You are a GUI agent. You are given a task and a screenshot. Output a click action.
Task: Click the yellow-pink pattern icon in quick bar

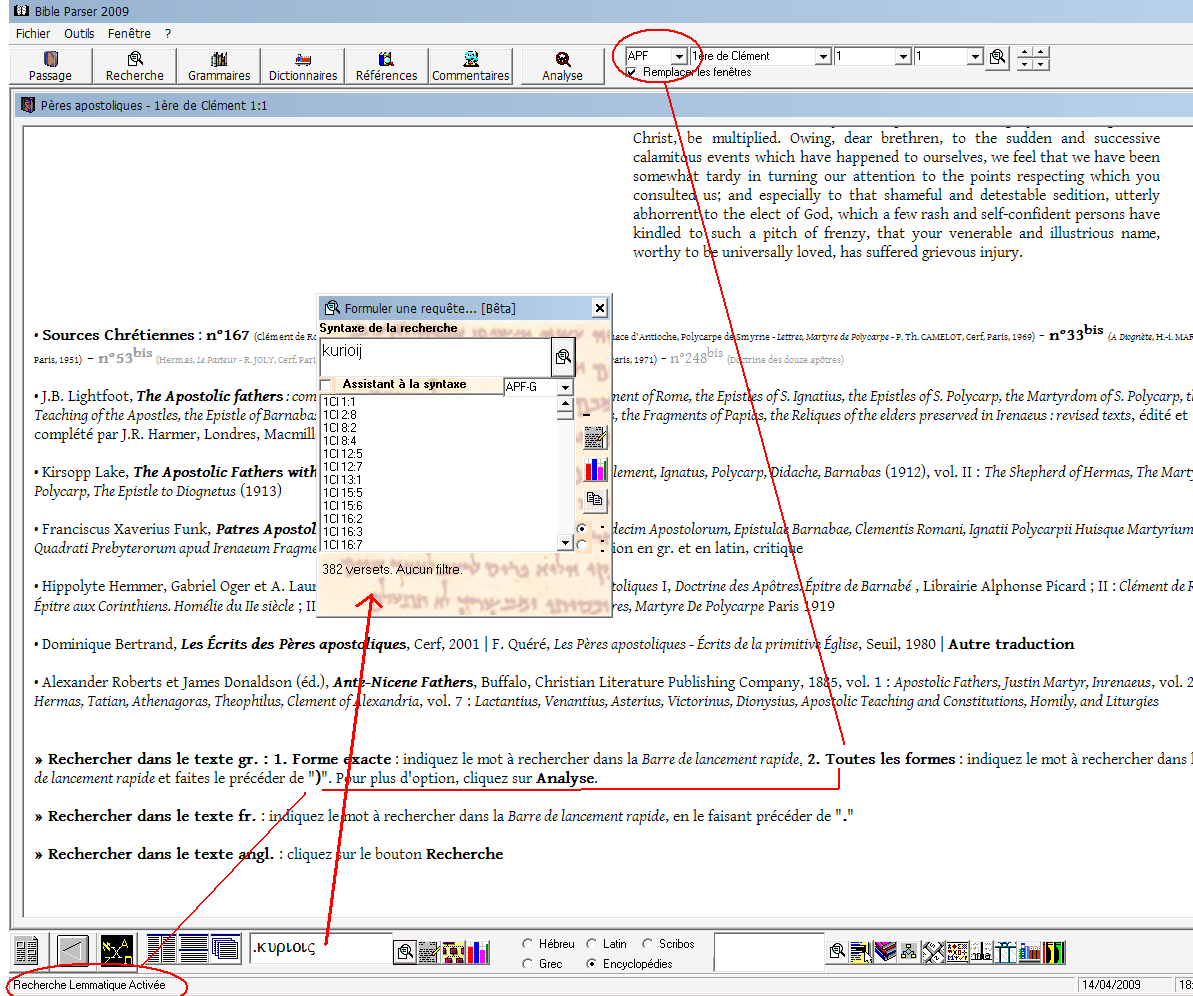[x=453, y=952]
